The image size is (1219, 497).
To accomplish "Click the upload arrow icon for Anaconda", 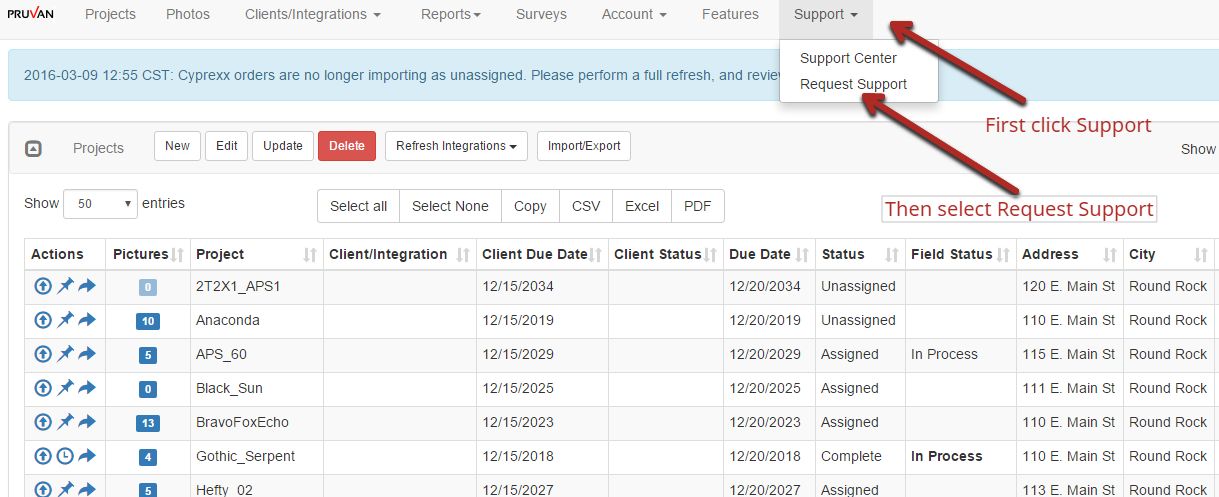I will coord(43,320).
